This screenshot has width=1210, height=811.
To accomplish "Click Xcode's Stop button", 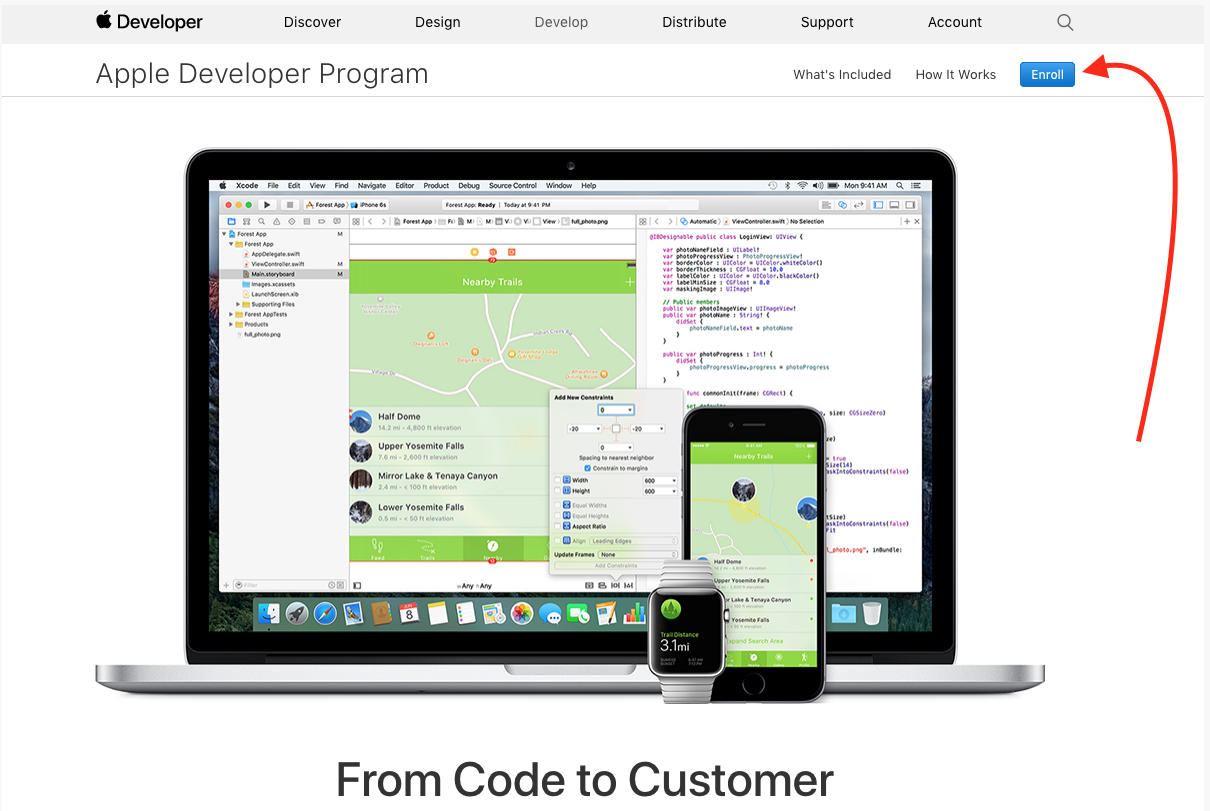I will click(x=290, y=204).
